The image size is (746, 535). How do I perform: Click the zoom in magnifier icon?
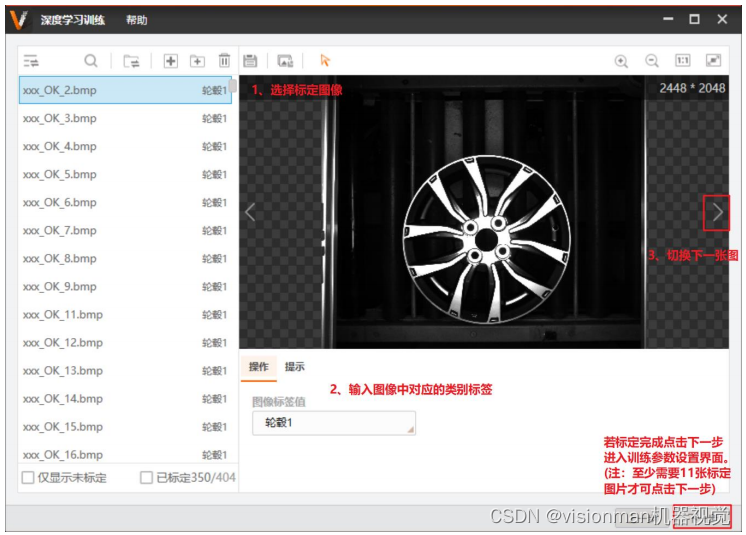click(x=621, y=61)
